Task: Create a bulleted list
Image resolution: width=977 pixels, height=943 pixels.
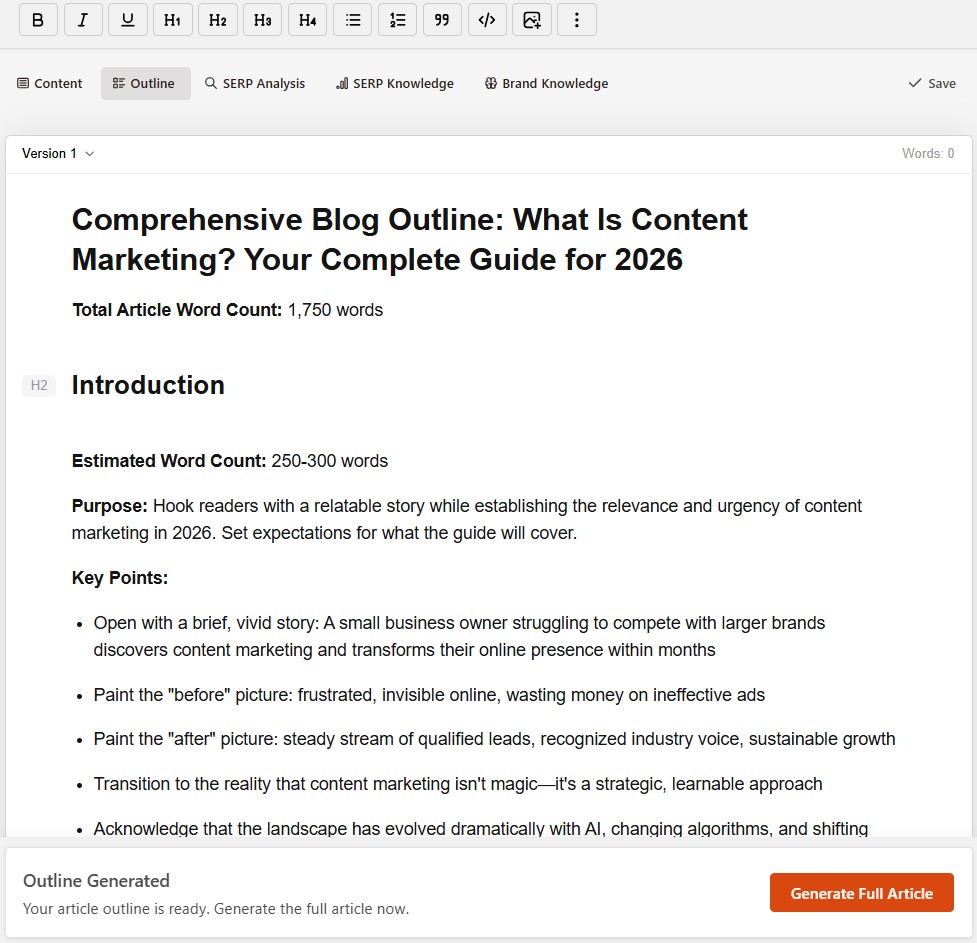Action: pos(352,19)
